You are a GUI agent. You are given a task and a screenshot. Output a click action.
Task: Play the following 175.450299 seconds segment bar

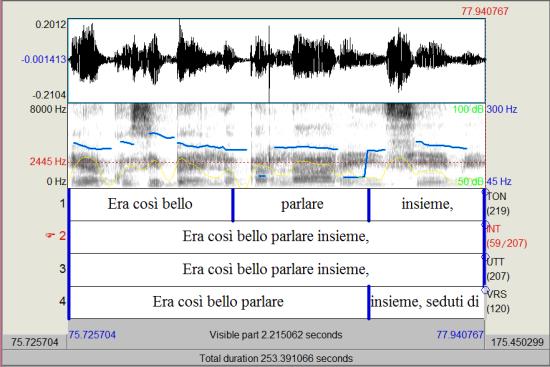(x=517, y=342)
